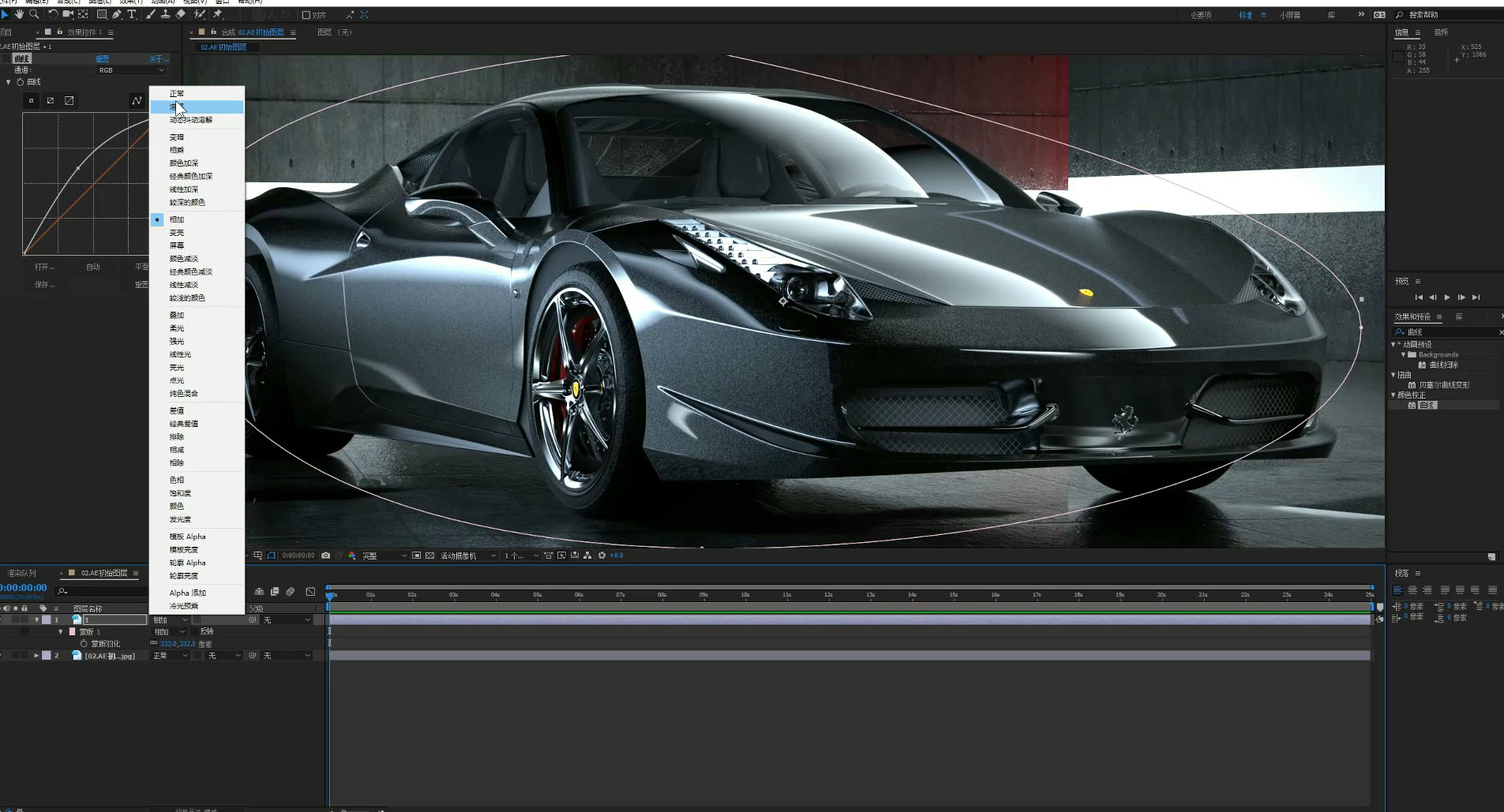Screen dimensions: 1504x812
Task: Open the 完整 resolution dropdown
Action: tap(384, 556)
